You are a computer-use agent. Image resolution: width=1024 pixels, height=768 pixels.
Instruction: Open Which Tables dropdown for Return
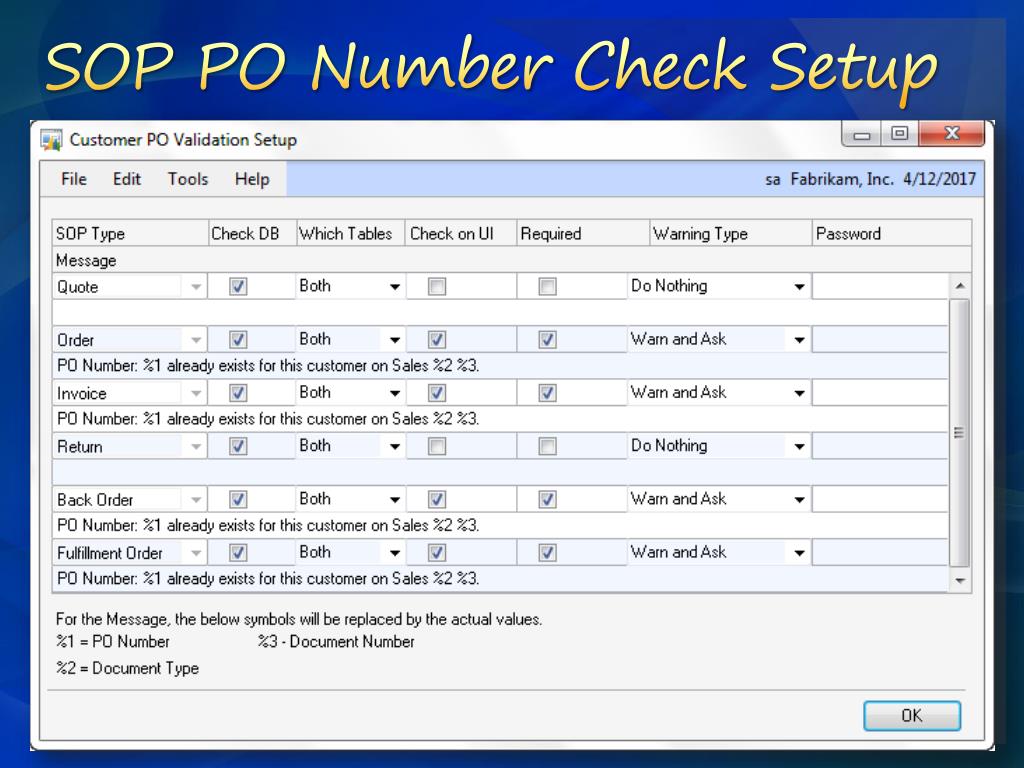(394, 447)
